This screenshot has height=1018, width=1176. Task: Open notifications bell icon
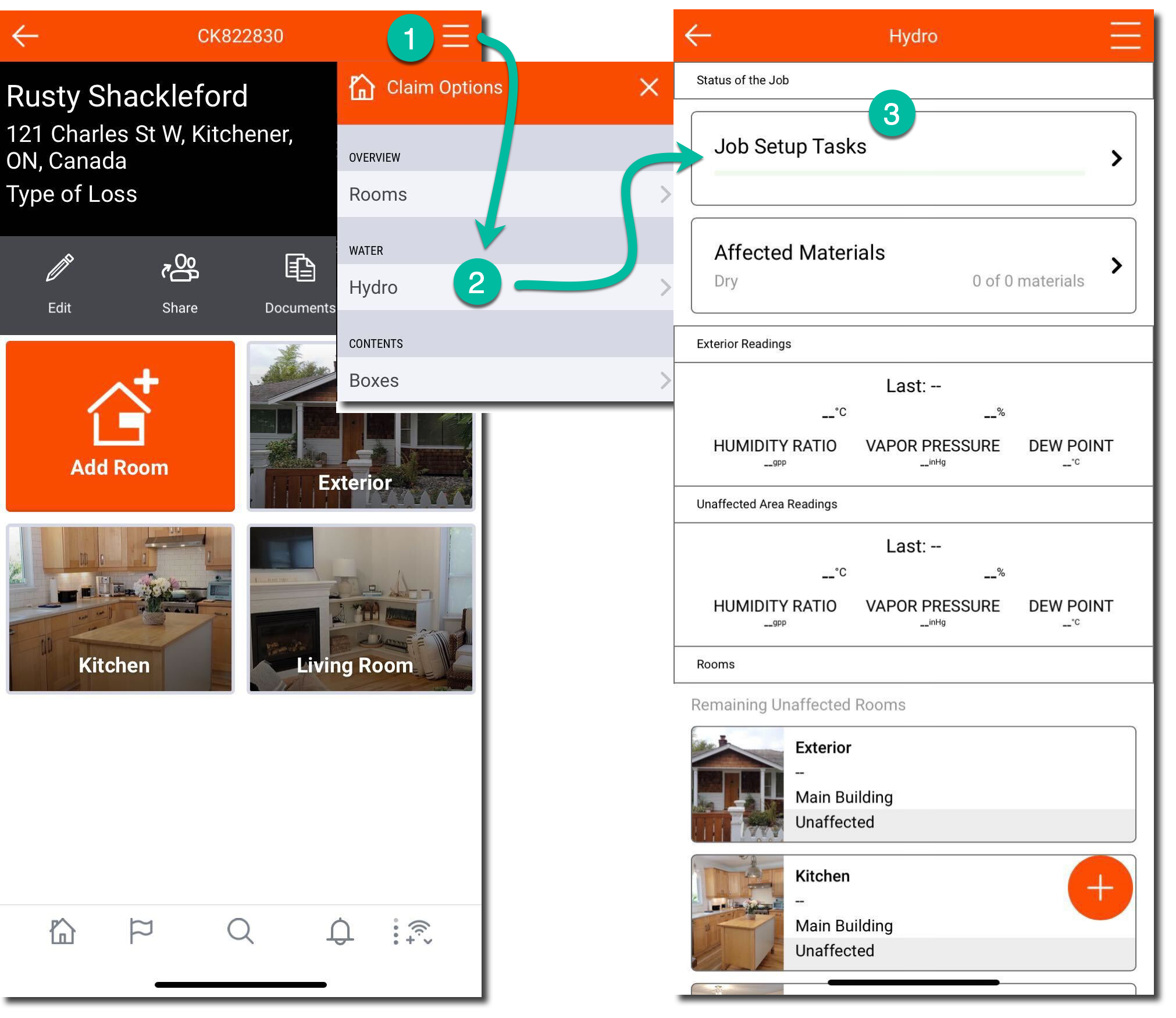340,931
